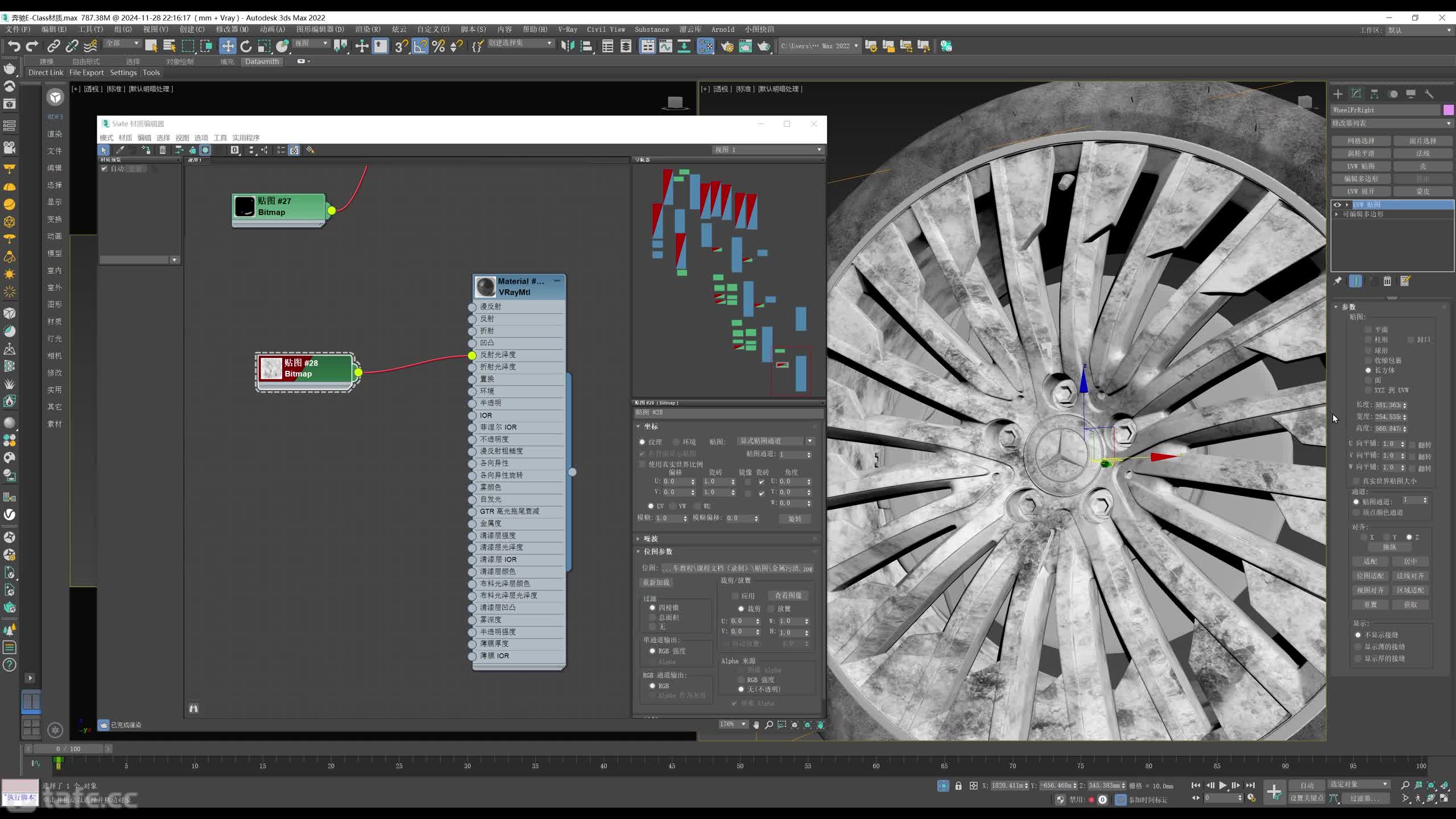Play the animation

(x=1223, y=785)
